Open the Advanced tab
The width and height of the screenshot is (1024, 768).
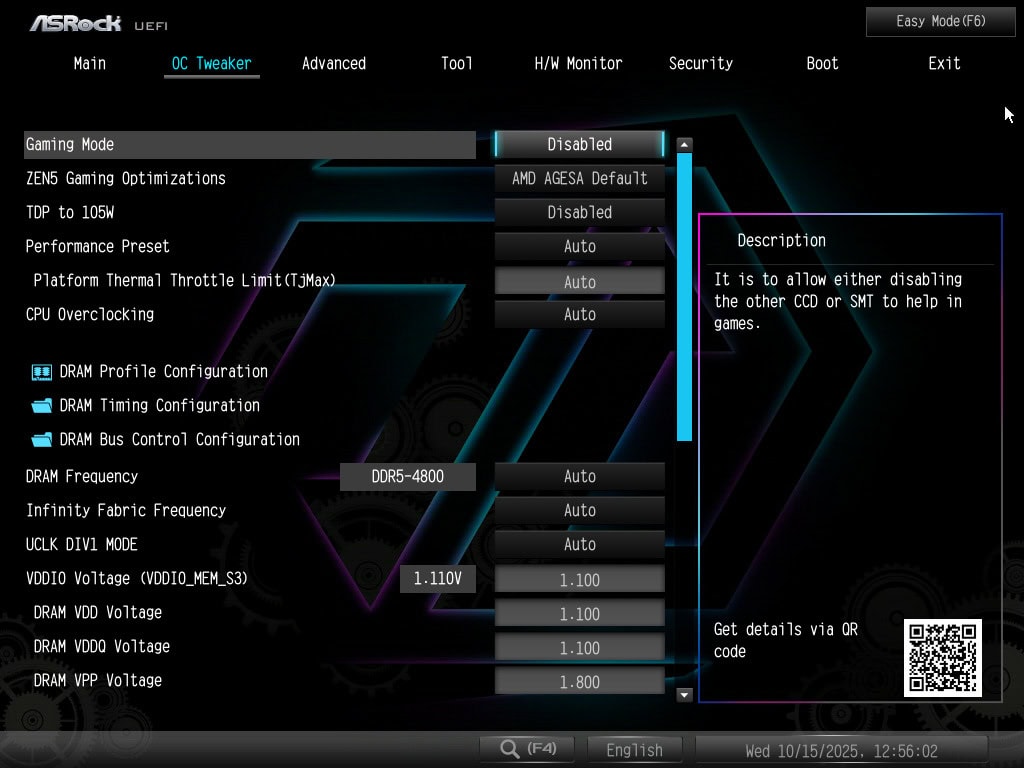(334, 63)
